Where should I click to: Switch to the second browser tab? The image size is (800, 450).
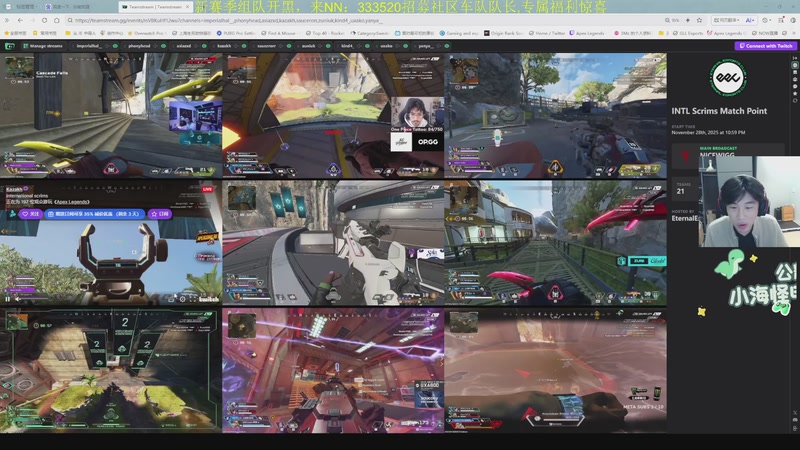(67, 7)
